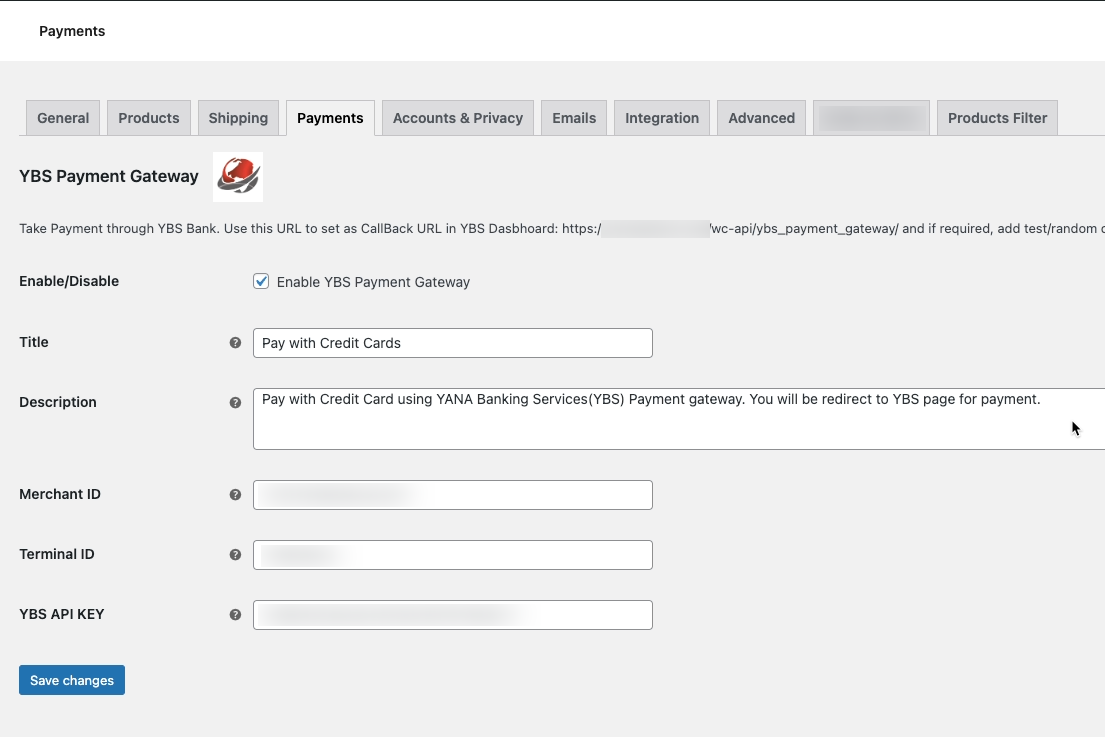Screen dimensions: 1105x737
Task: Go to the Advanced tab
Action: (x=761, y=118)
